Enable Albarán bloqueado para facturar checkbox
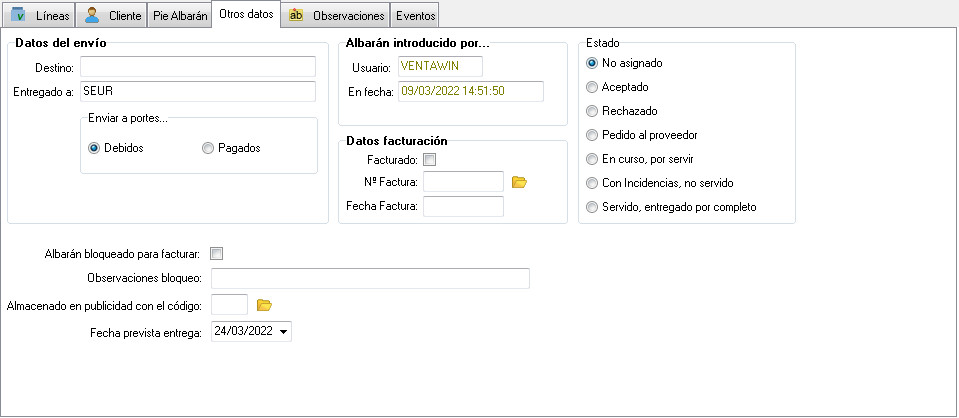The image size is (959, 418). tap(217, 254)
